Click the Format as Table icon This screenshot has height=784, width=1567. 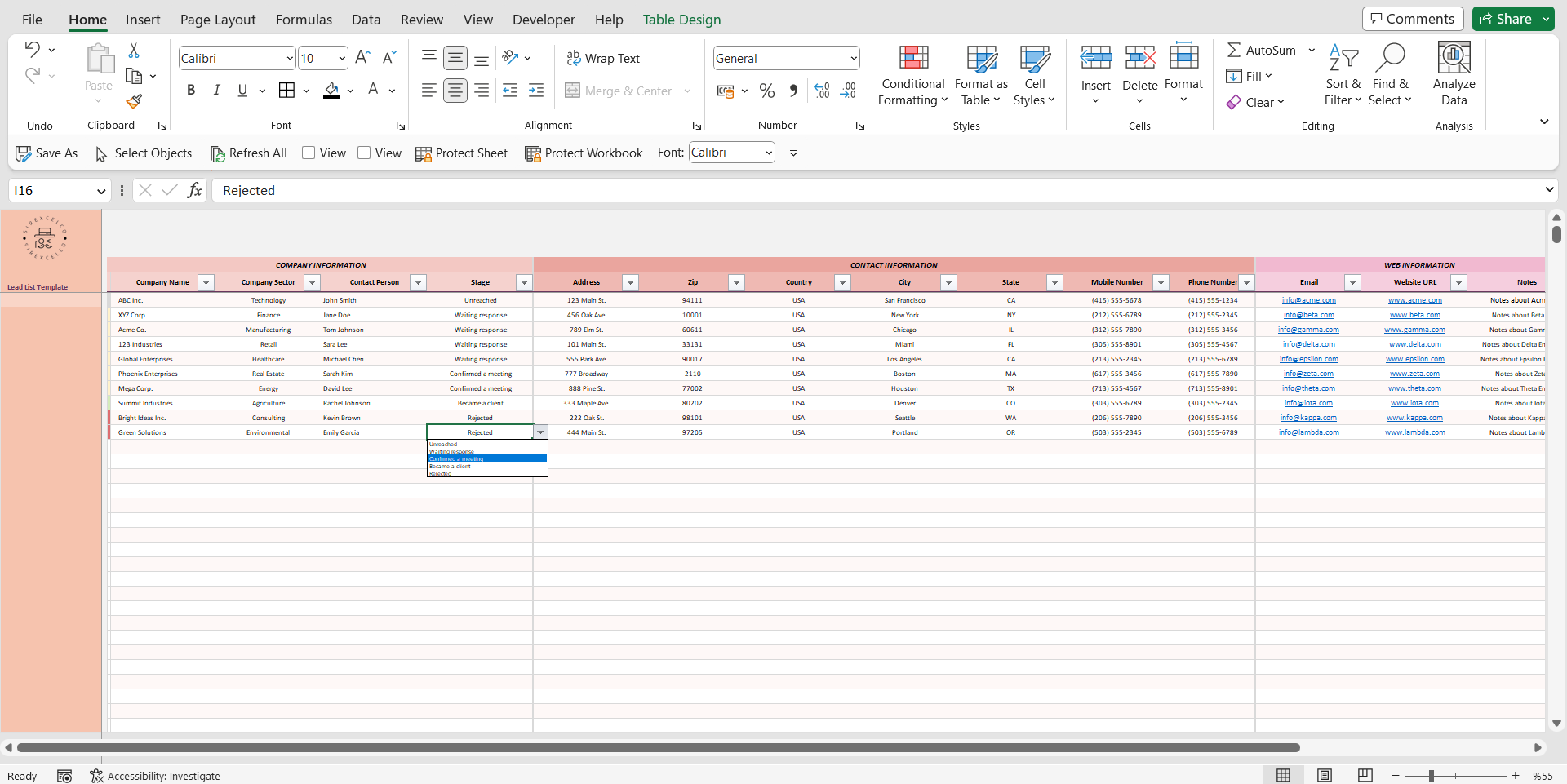[980, 57]
